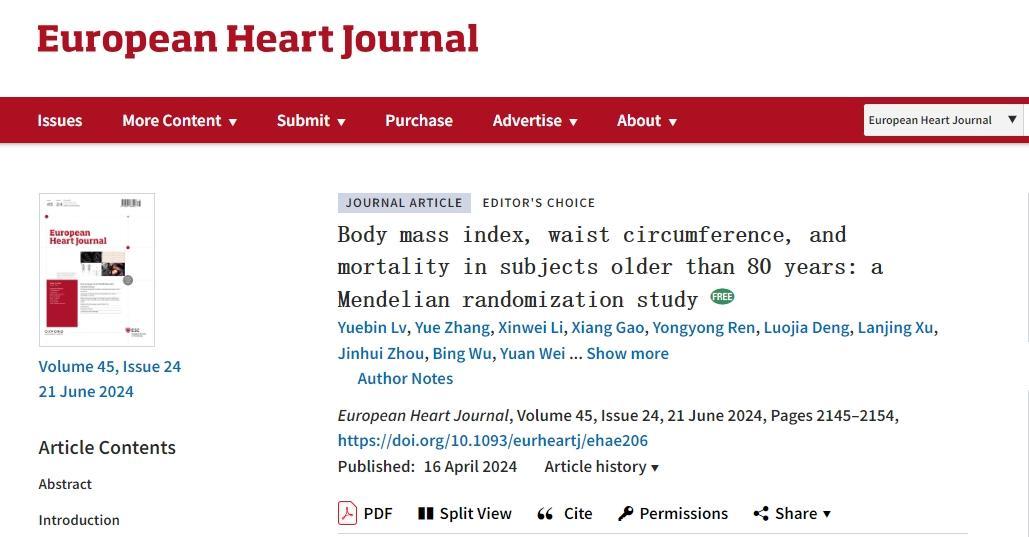Expand the Advertise dropdown

pyautogui.click(x=535, y=120)
